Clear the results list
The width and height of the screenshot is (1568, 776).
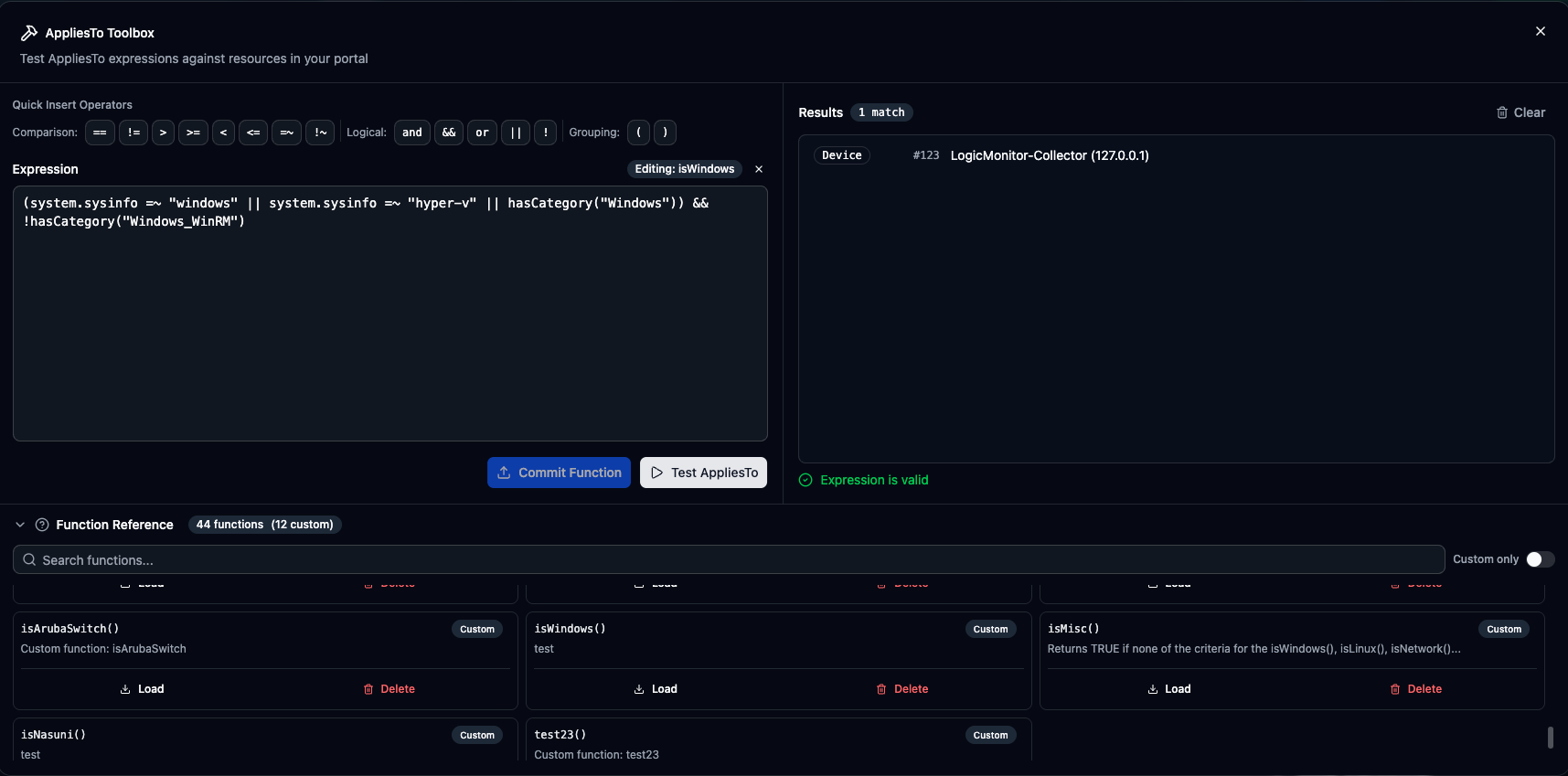click(1520, 112)
